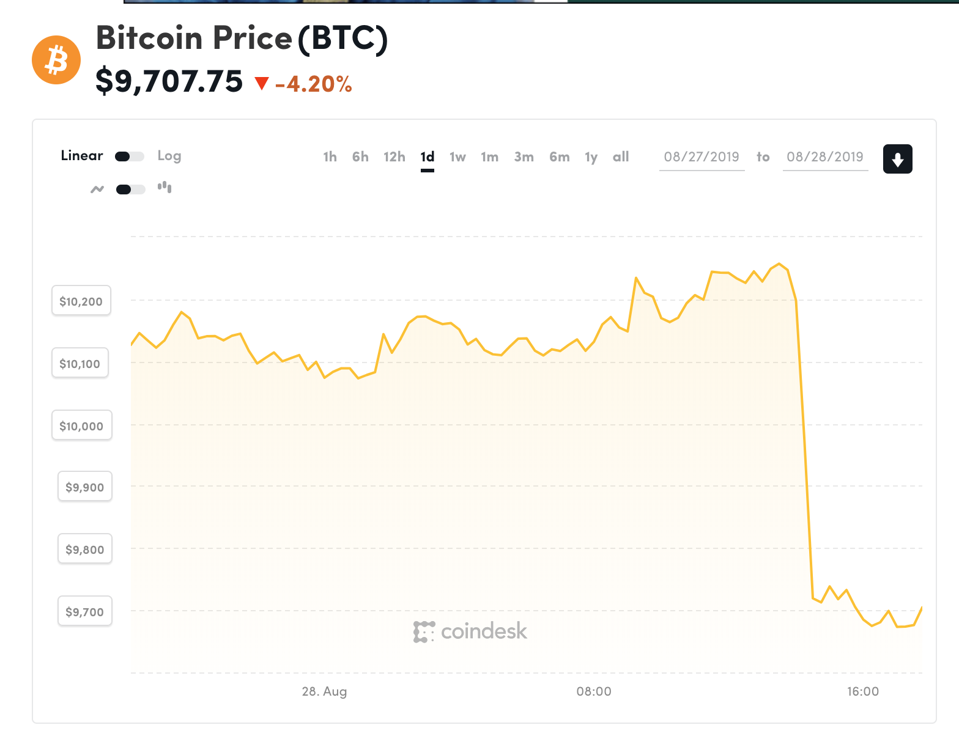Screen dimensions: 959x736
Task: Click the Bitcoin symbol inside the orange circle
Action: (56, 60)
